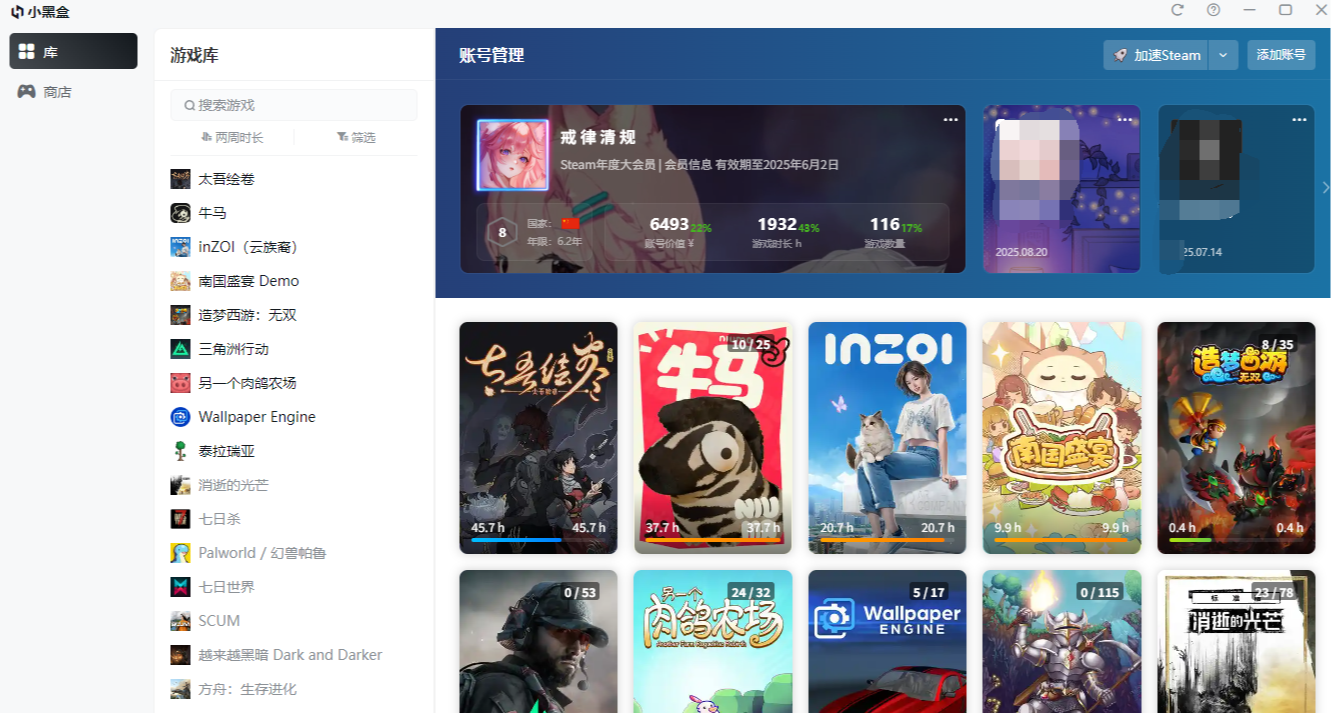This screenshot has height=713, width=1331.
Task: Click the 游戏库 panel heading
Action: (194, 56)
